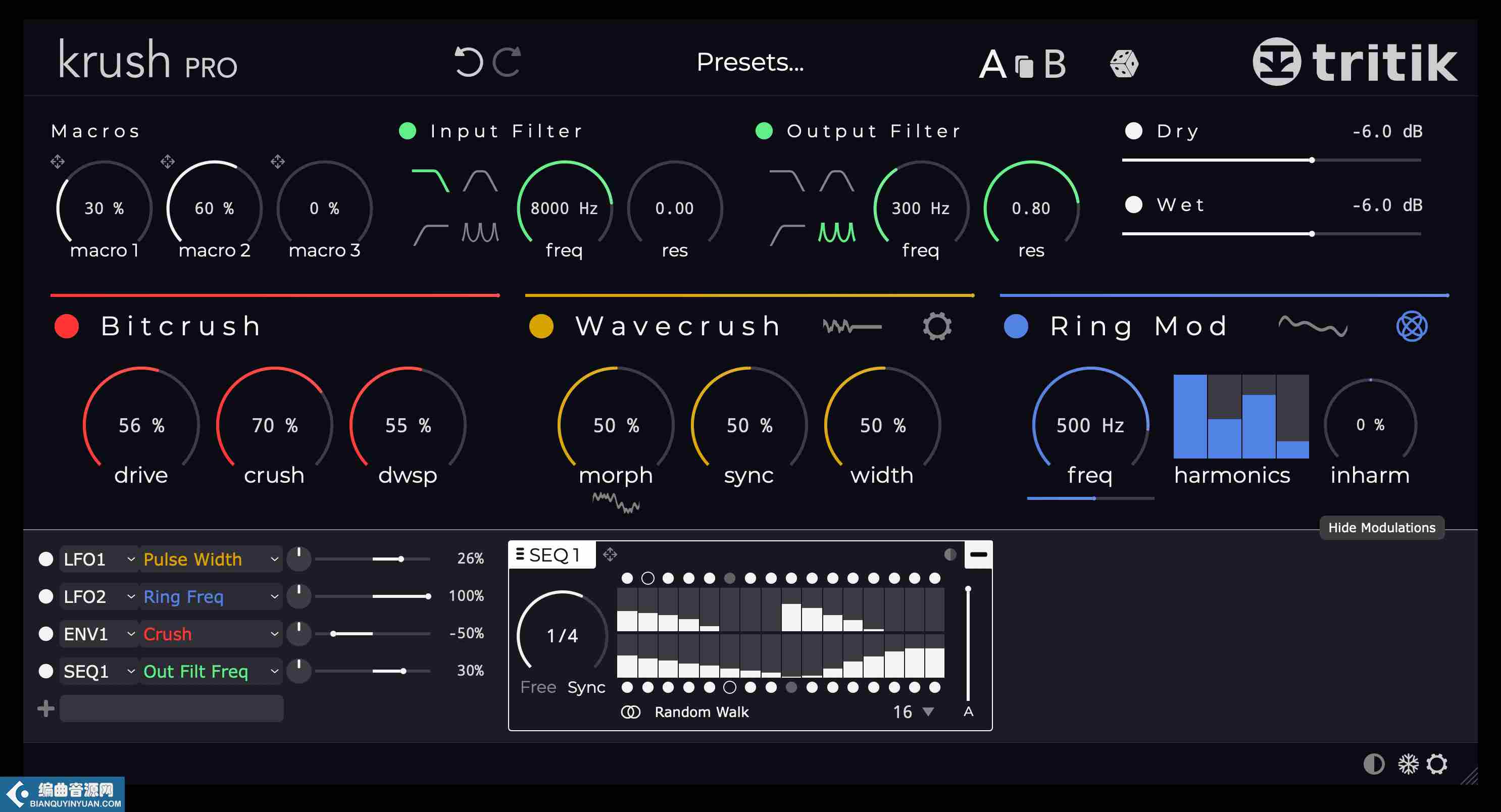Screen dimensions: 1501x812
Task: Click the Hide Modulations button
Action: 1381,528
